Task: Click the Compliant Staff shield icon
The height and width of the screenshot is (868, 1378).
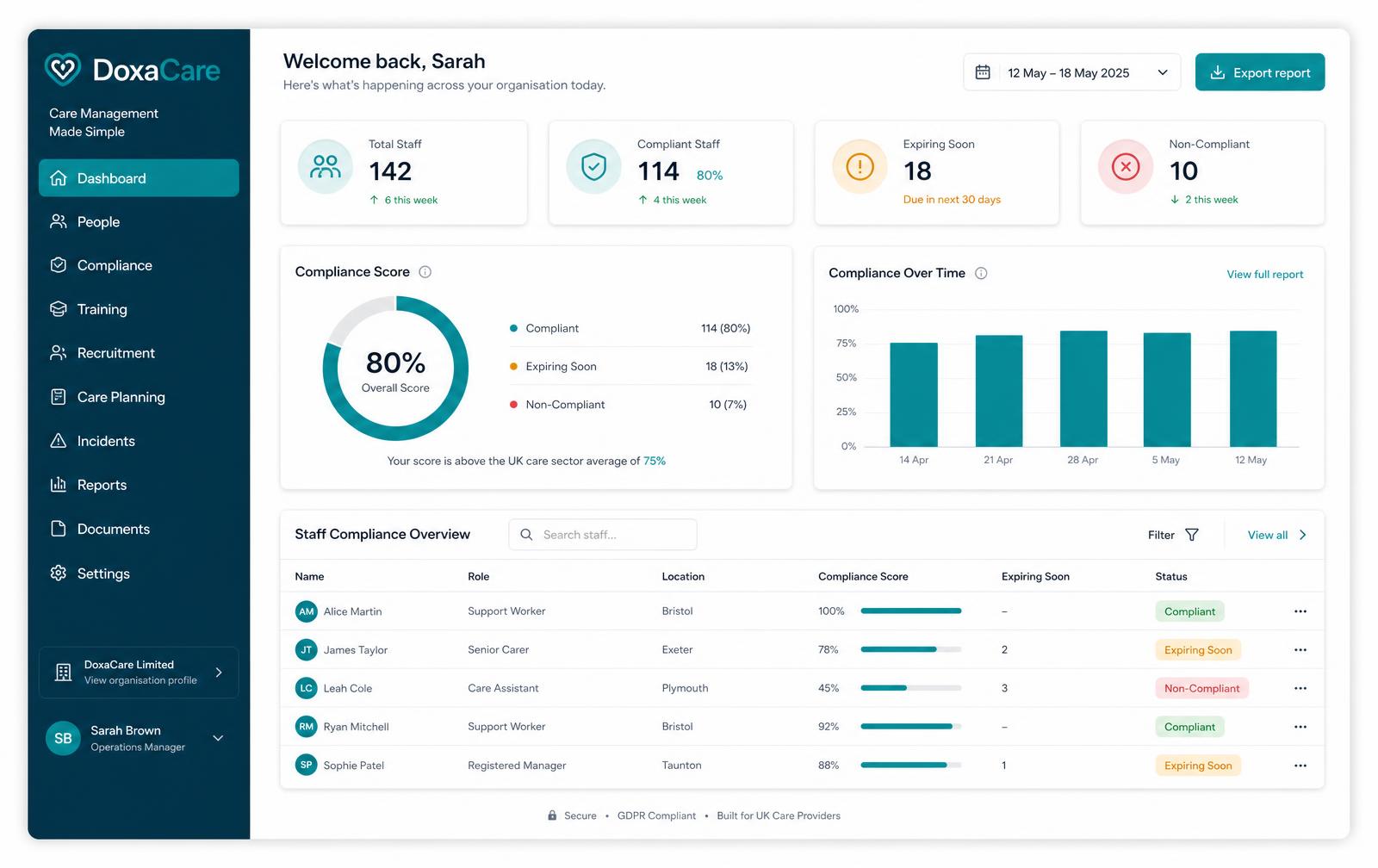Action: coord(593,166)
